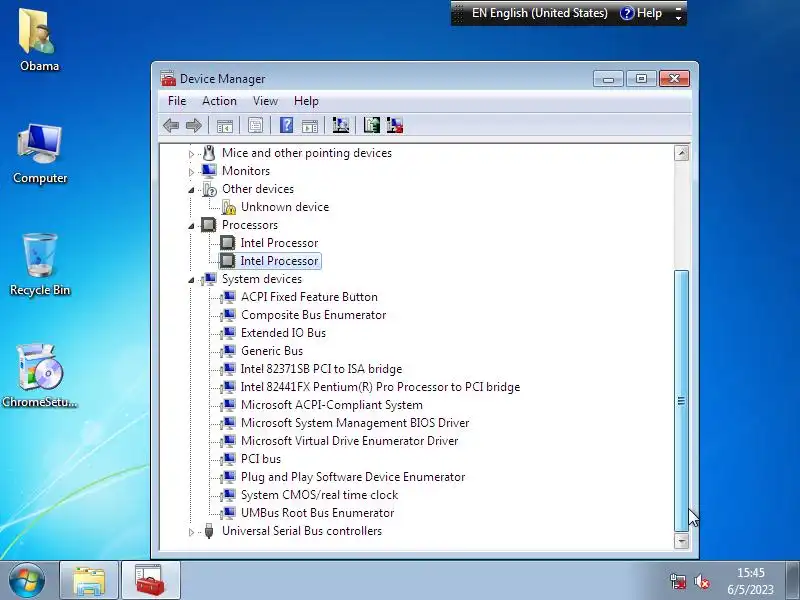Click the Device Manager toolbox taskbar button
Screen dimensions: 800x600
tap(150, 581)
